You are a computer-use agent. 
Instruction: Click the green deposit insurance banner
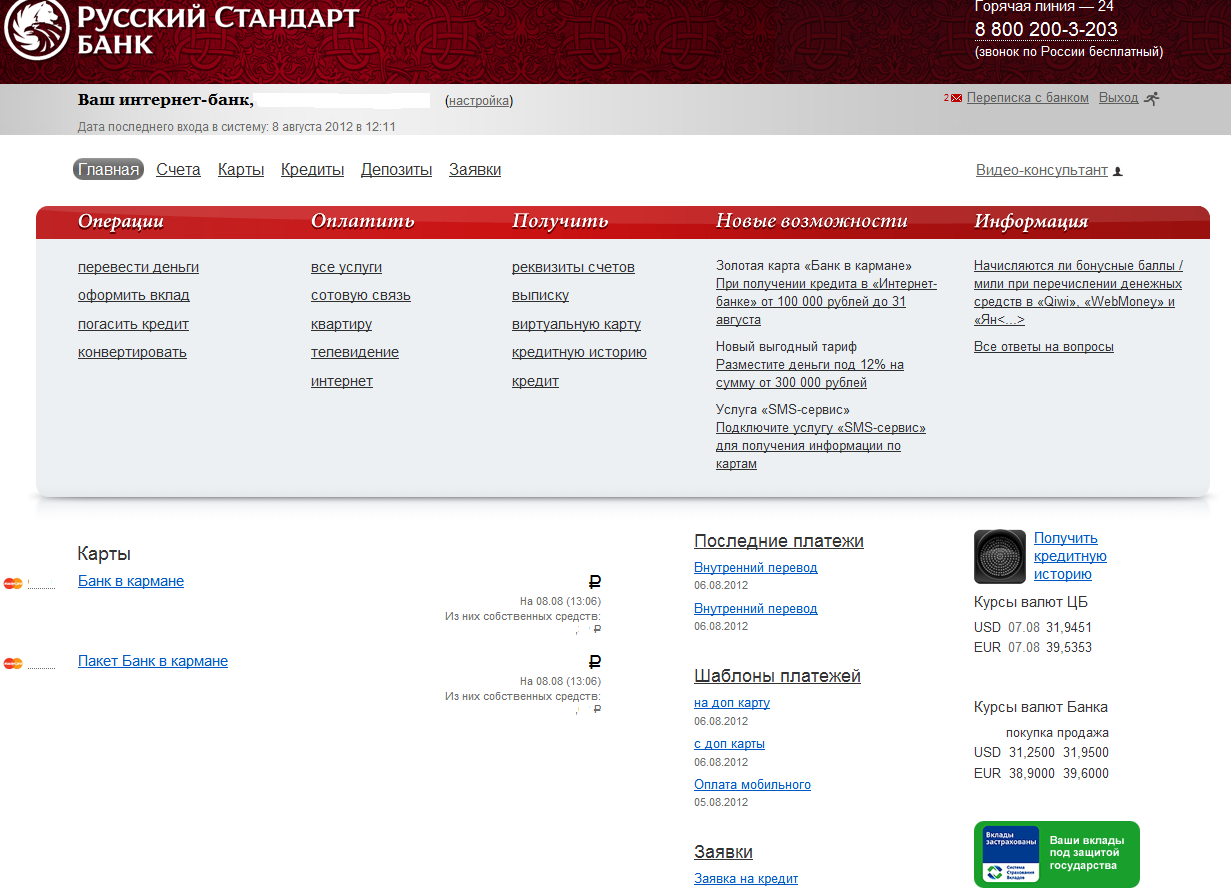(1056, 854)
